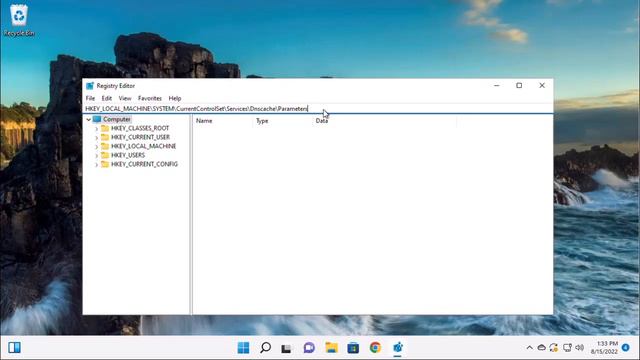640x360 pixels.
Task: Expand HKEY_USERS key
Action: click(x=96, y=156)
